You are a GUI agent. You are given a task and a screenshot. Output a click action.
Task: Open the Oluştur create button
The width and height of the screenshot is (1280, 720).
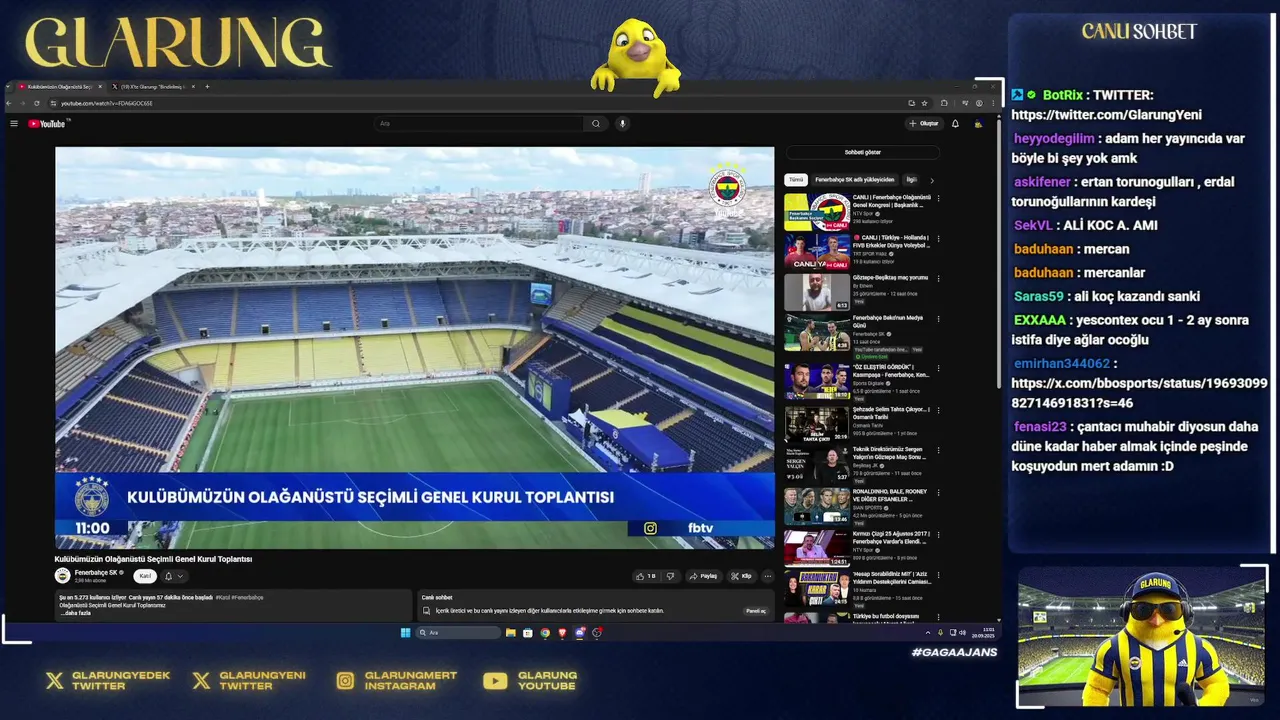tap(924, 124)
